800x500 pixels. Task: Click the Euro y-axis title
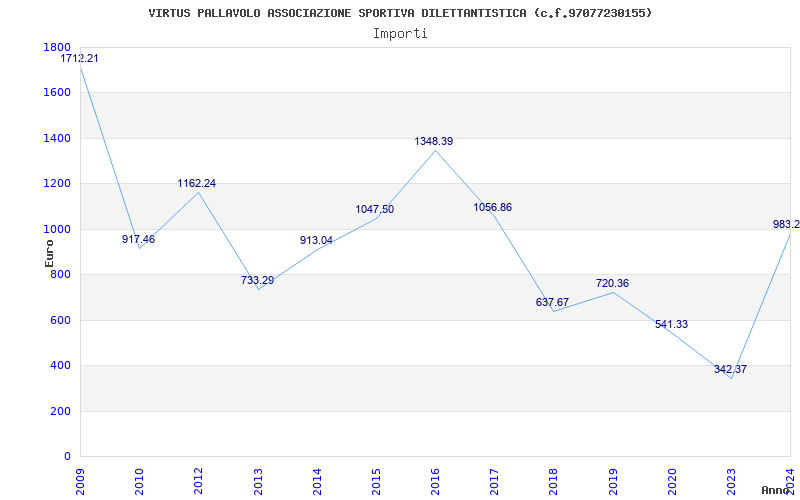pyautogui.click(x=49, y=254)
